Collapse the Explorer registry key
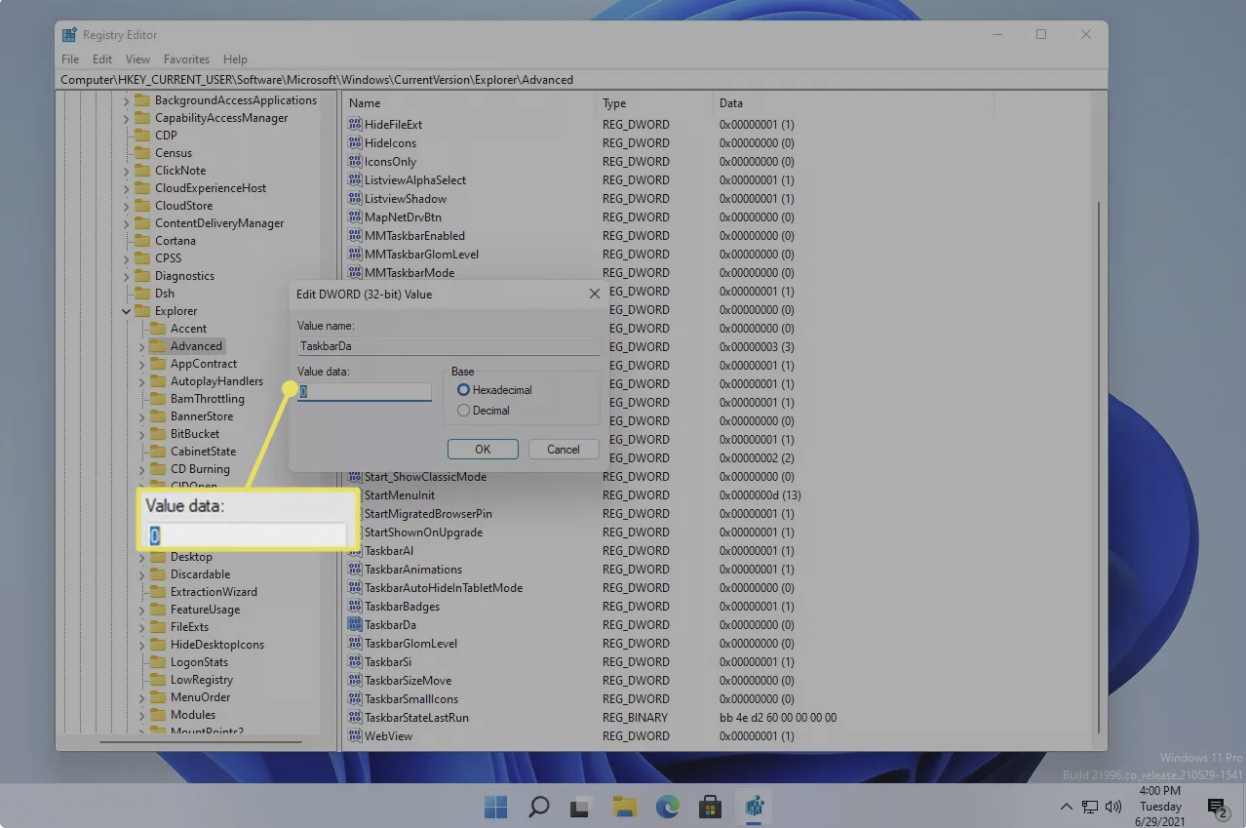 tap(127, 311)
